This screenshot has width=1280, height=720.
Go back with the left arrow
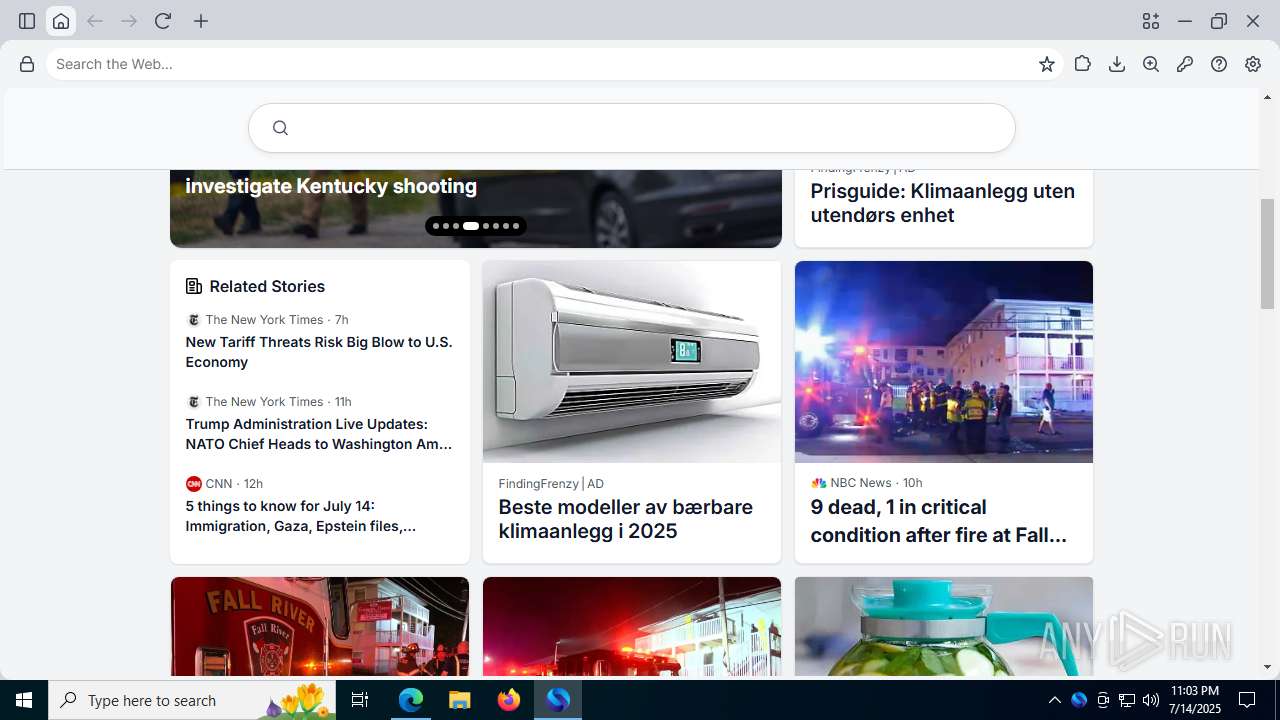coord(95,21)
